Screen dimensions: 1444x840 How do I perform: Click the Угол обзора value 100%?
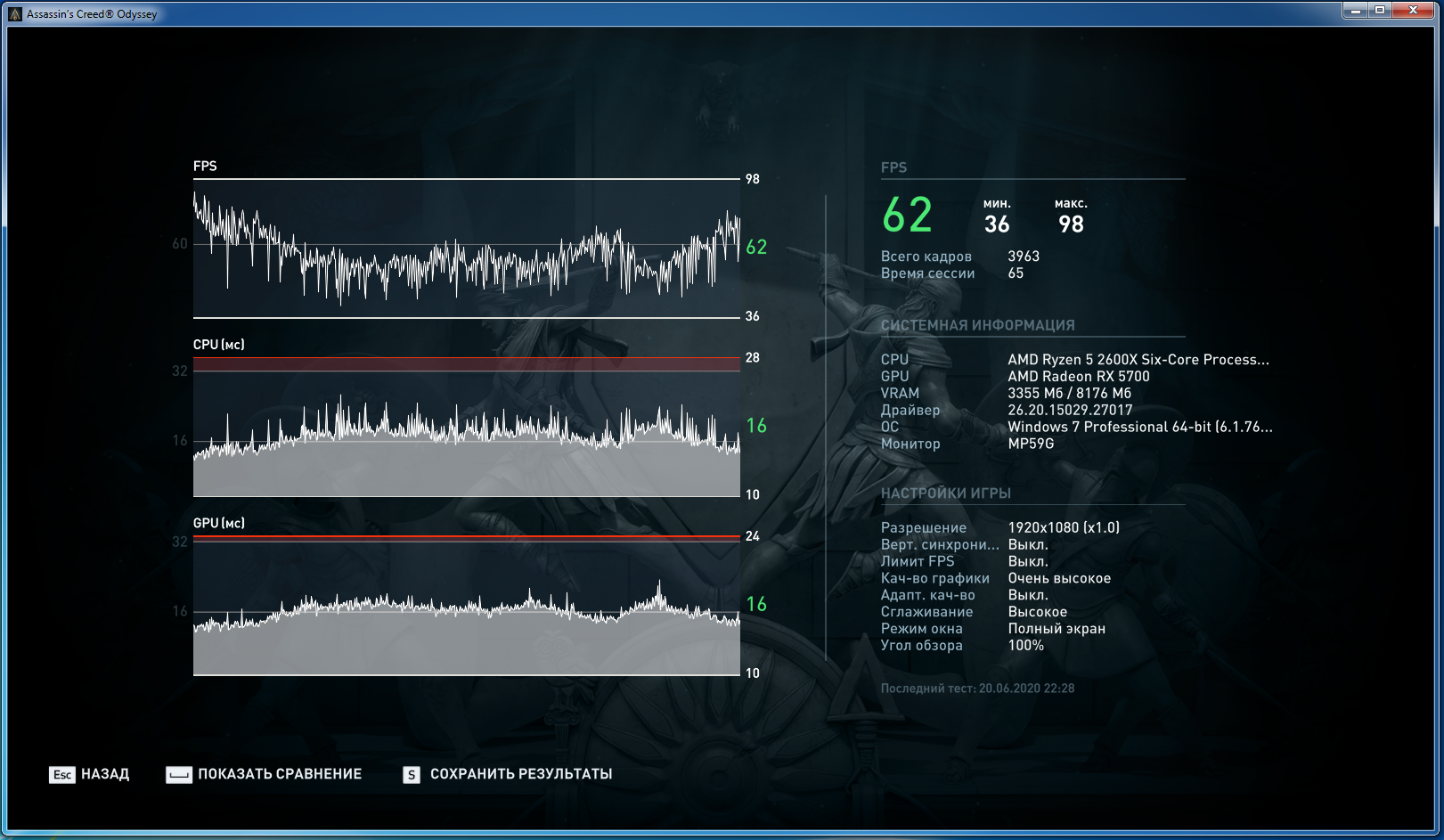coord(1025,646)
